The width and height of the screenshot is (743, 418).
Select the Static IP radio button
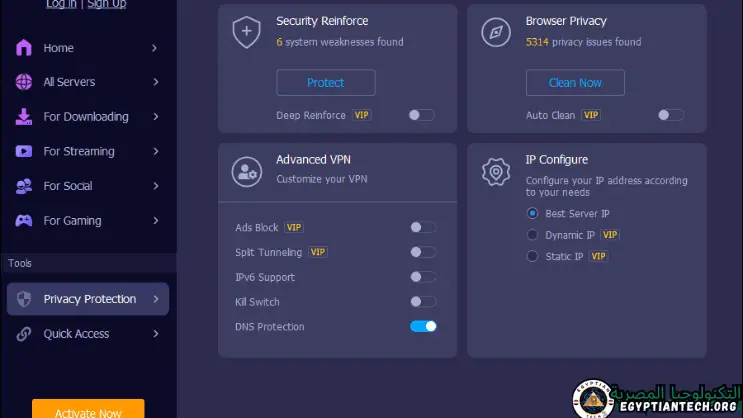pos(532,256)
